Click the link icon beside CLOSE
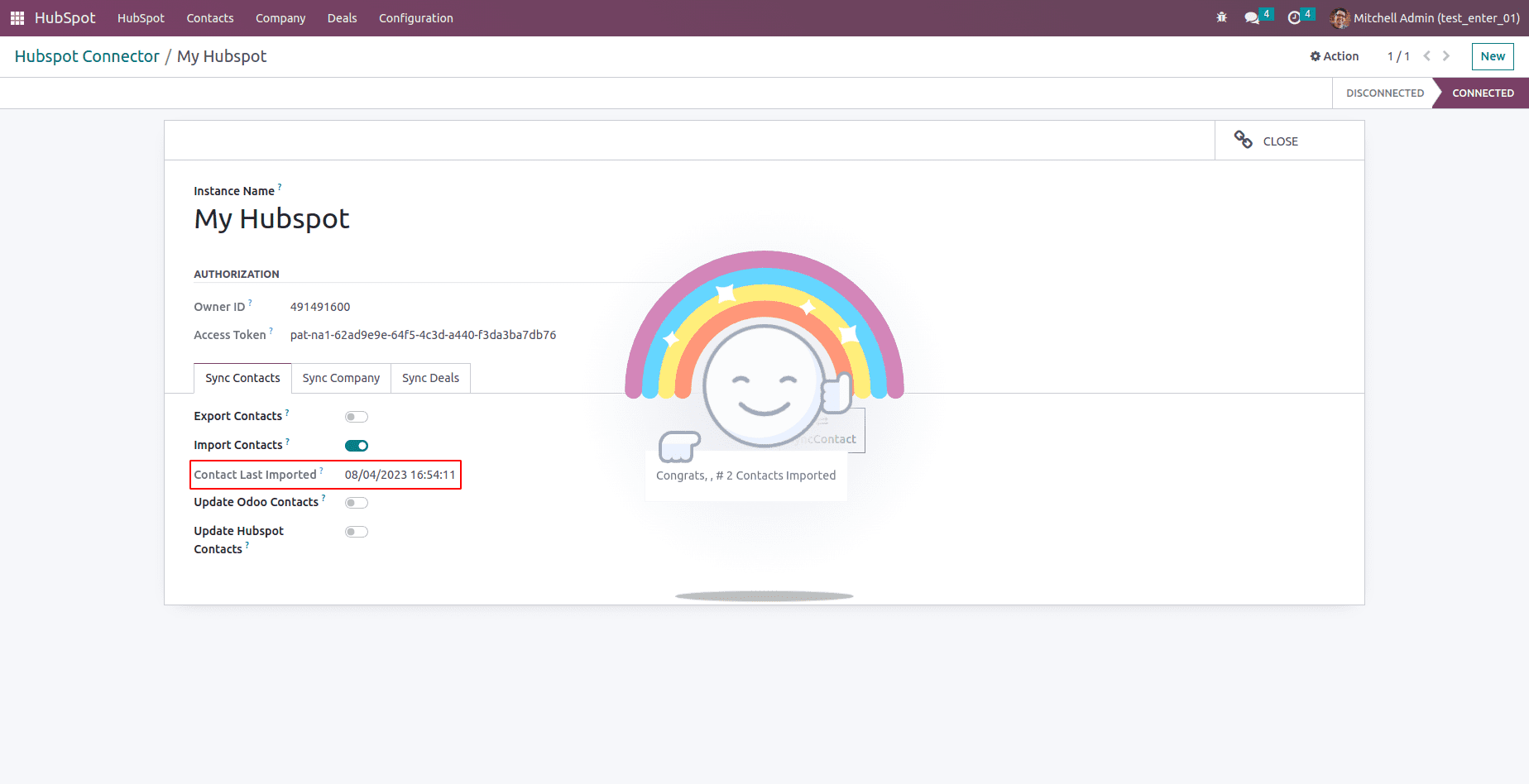This screenshot has width=1529, height=784. tap(1243, 140)
